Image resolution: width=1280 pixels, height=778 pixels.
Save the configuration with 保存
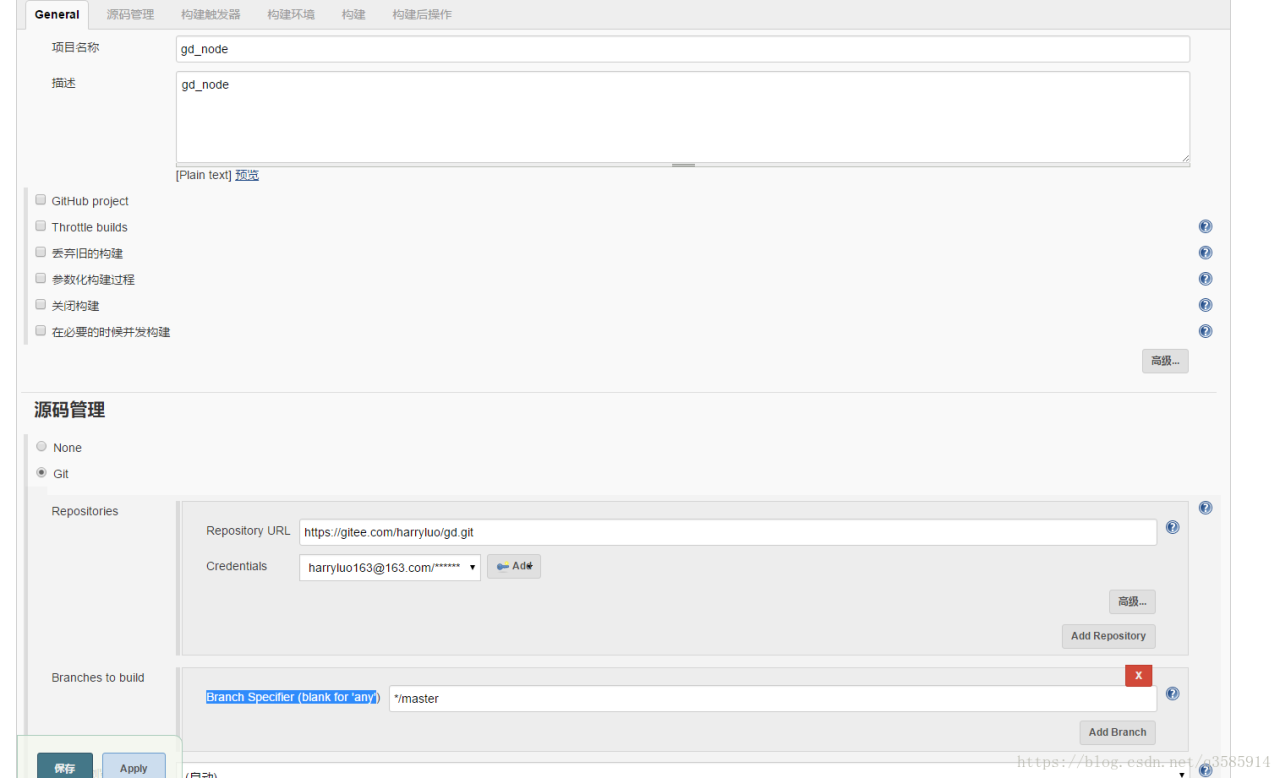pos(65,768)
